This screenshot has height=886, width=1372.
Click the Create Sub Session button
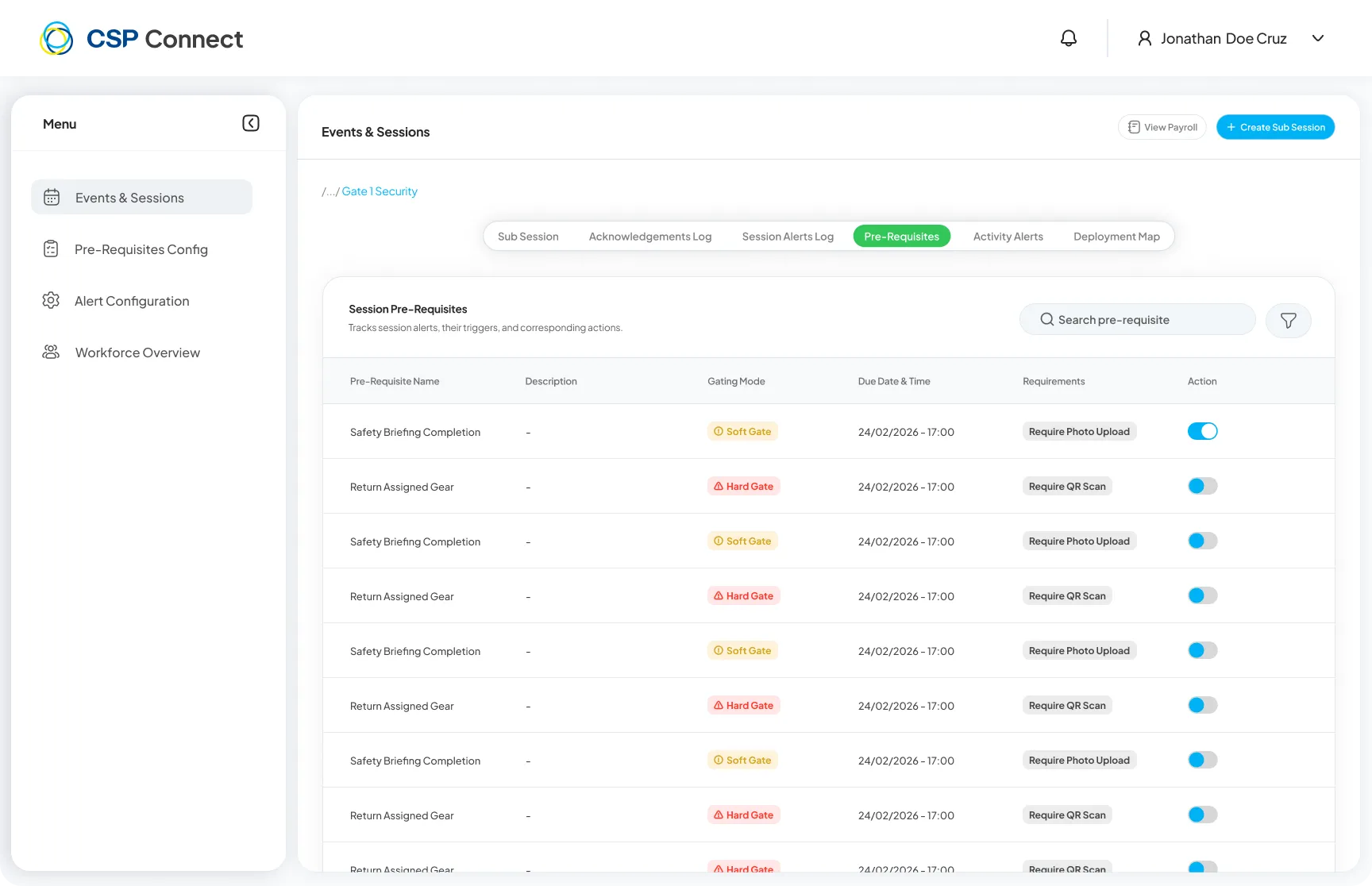pyautogui.click(x=1275, y=127)
